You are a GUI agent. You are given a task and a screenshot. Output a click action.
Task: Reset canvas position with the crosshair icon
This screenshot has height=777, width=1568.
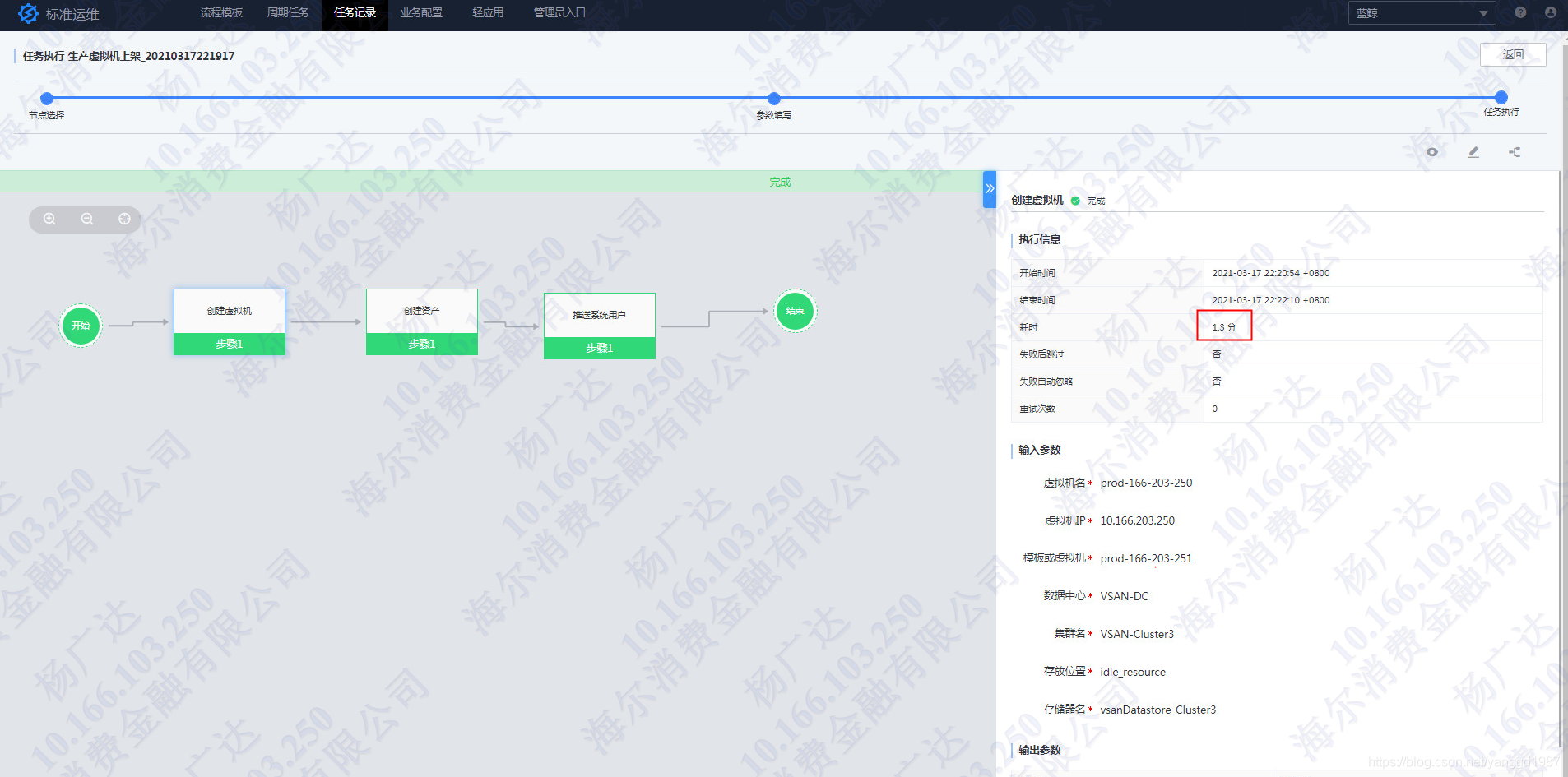pos(124,219)
